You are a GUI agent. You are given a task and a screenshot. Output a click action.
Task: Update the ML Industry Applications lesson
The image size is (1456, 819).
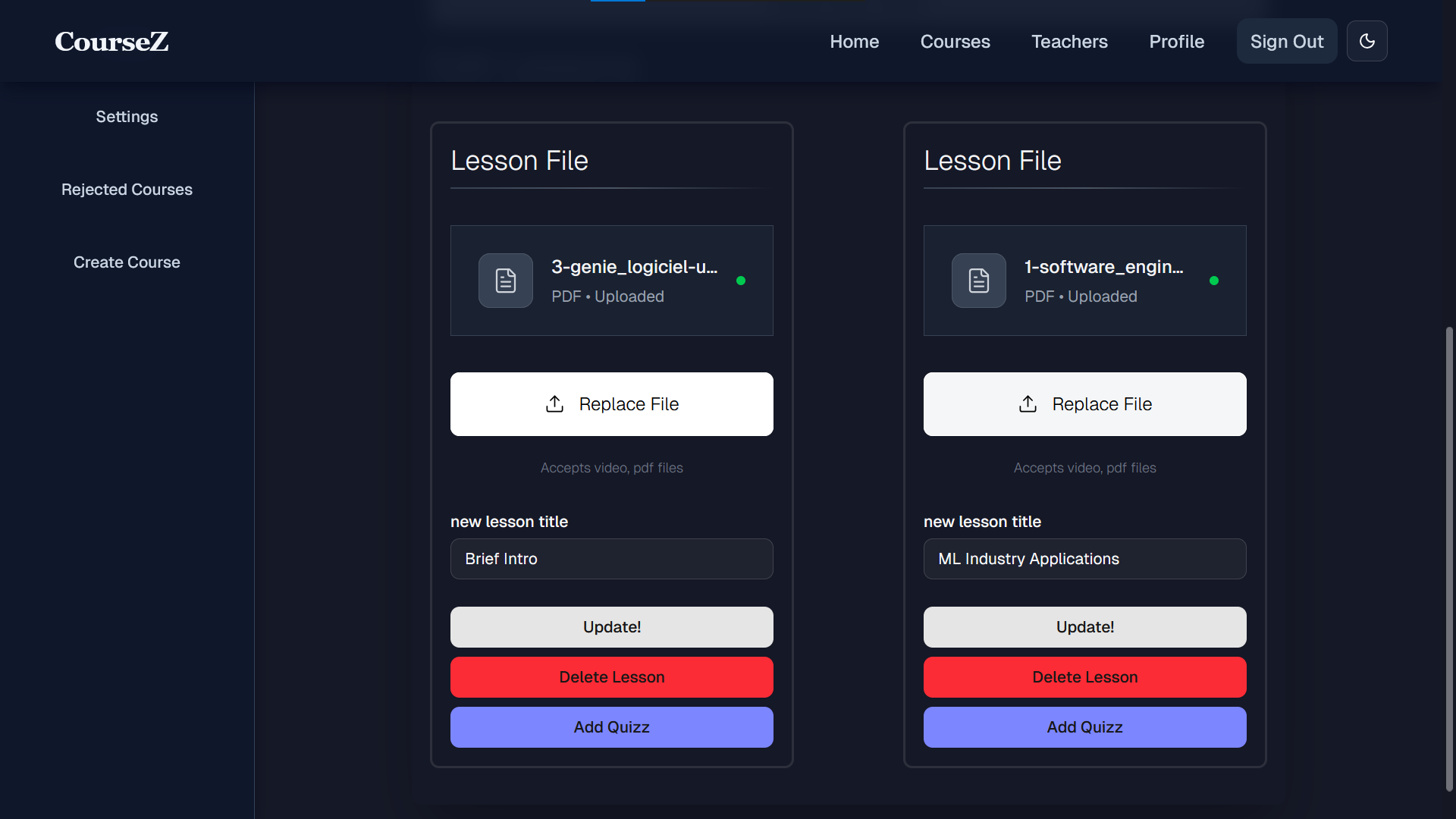pyautogui.click(x=1085, y=627)
